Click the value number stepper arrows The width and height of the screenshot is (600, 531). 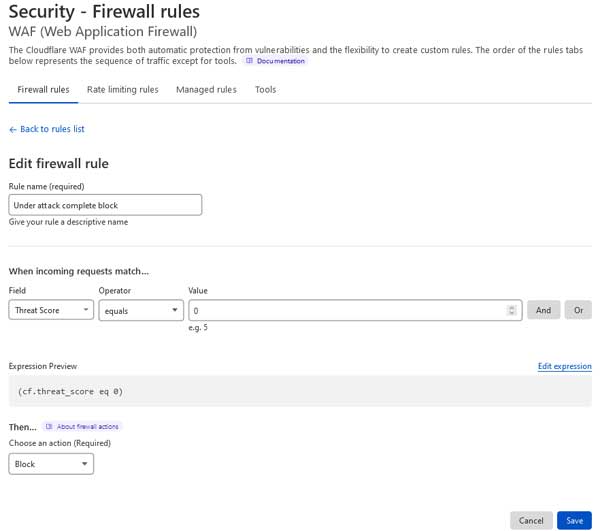click(512, 310)
